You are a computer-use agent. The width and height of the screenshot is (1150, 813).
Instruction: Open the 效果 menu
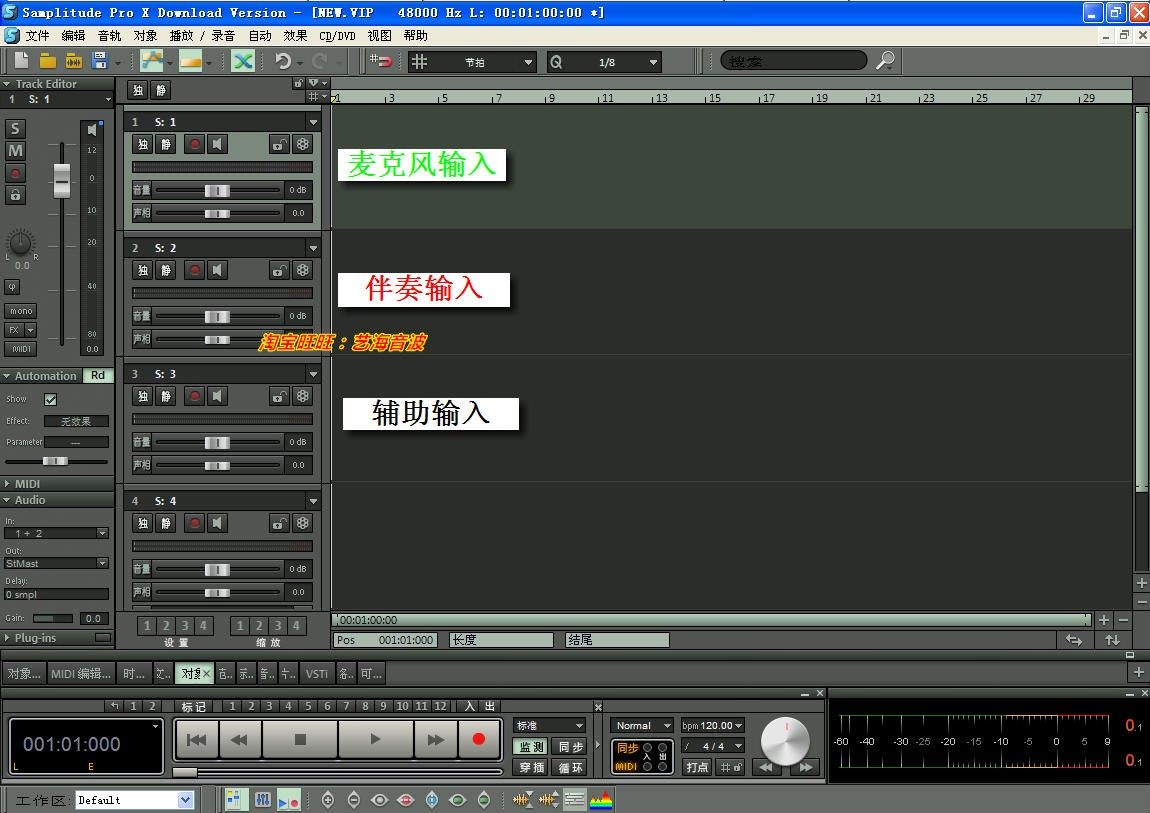coord(295,35)
